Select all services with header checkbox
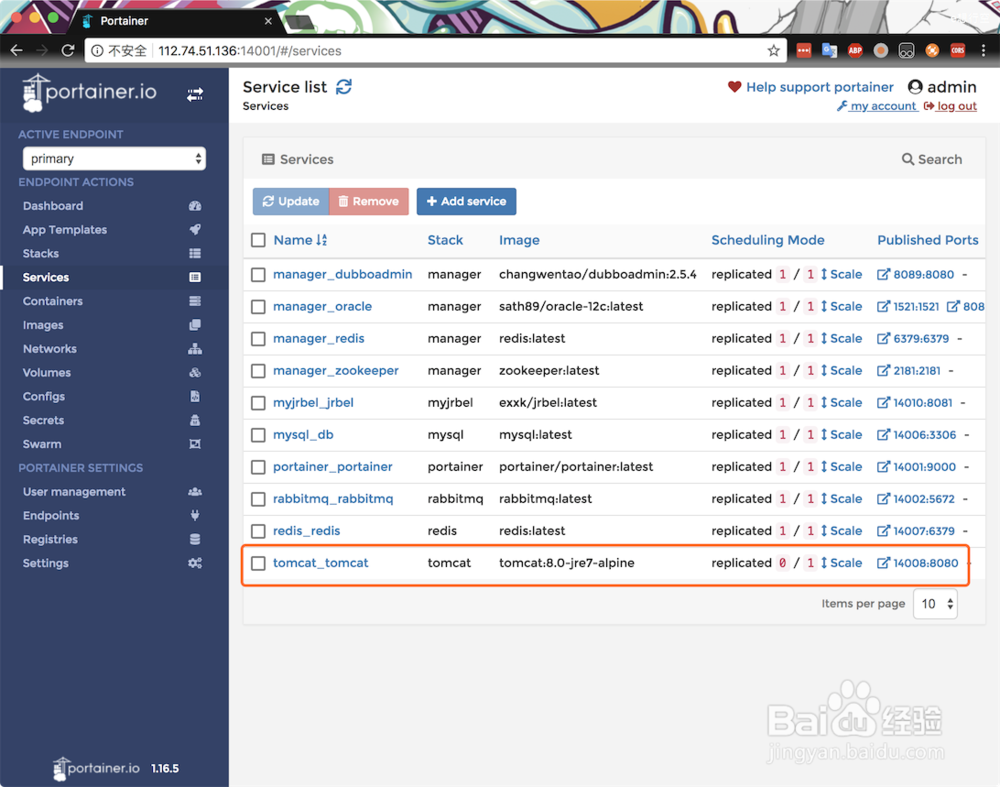Viewport: 1000px width, 787px height. pyautogui.click(x=258, y=240)
